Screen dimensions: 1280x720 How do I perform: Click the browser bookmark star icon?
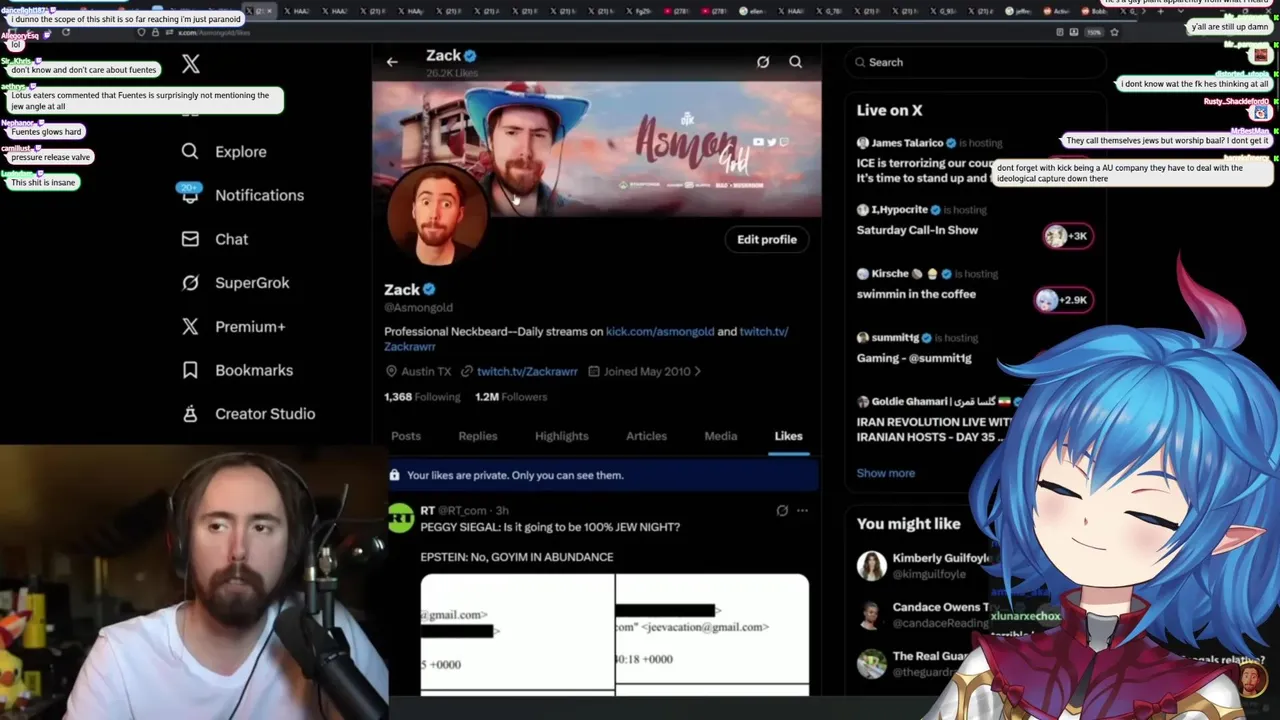tap(1114, 32)
